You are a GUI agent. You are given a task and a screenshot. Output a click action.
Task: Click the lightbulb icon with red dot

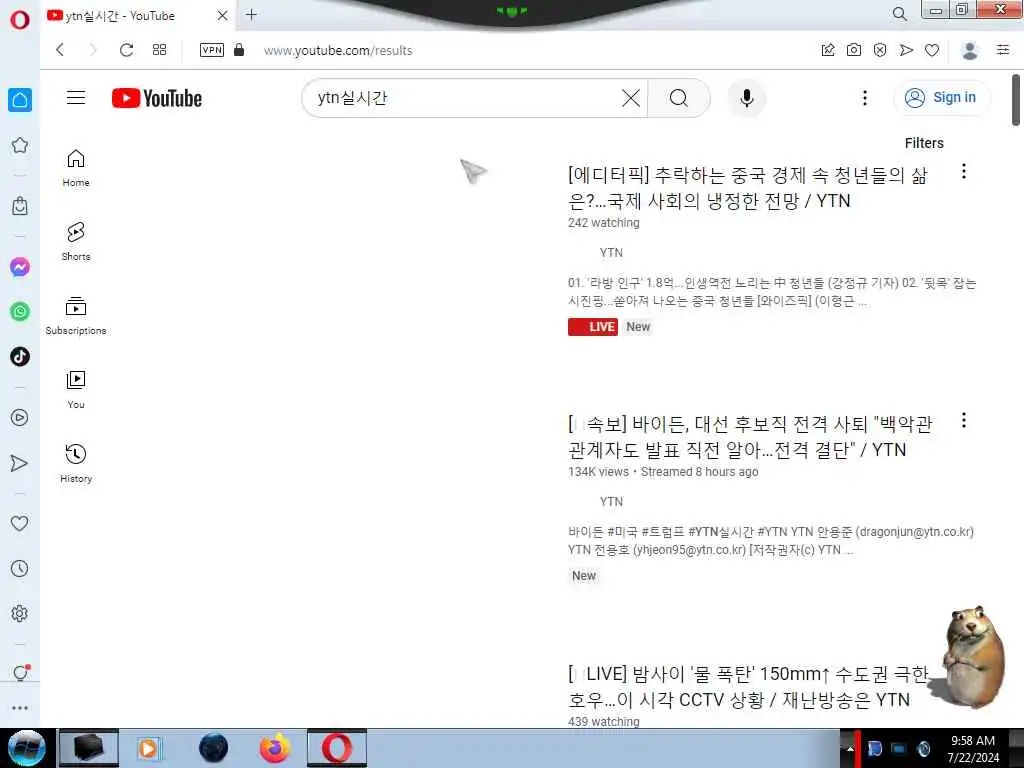point(21,673)
